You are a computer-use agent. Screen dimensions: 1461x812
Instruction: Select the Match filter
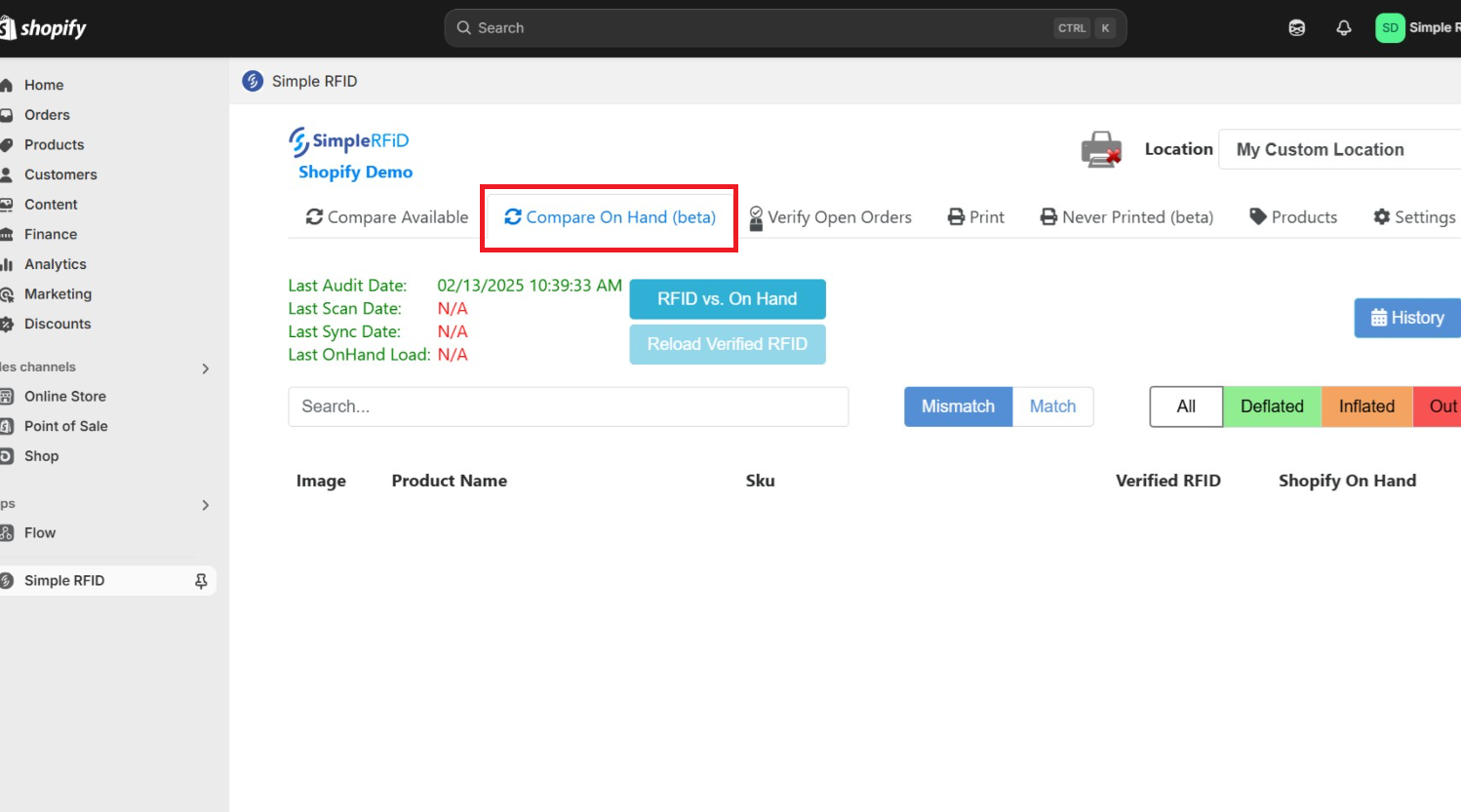tap(1053, 406)
